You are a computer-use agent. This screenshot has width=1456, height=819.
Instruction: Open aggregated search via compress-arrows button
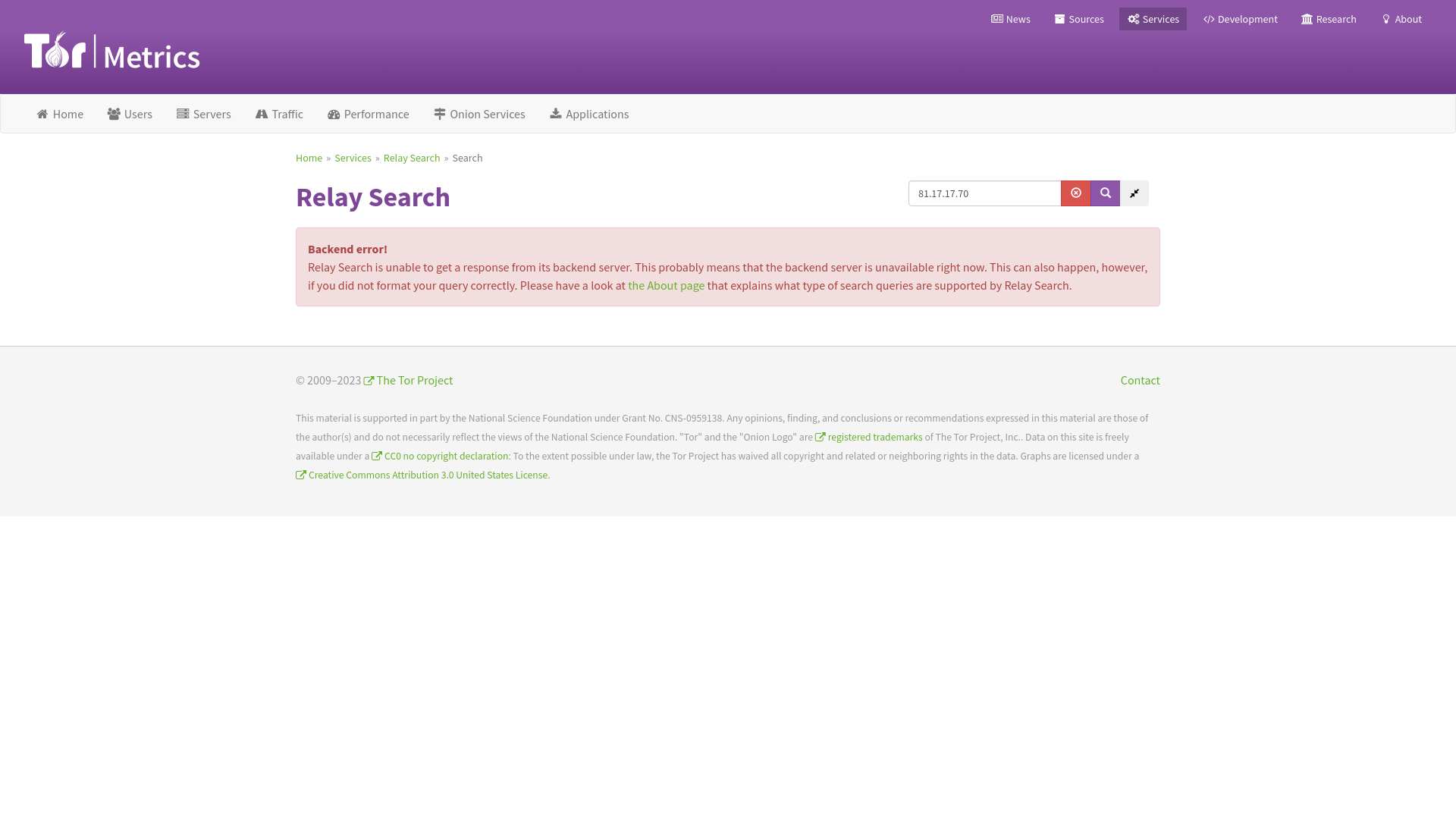(x=1134, y=193)
